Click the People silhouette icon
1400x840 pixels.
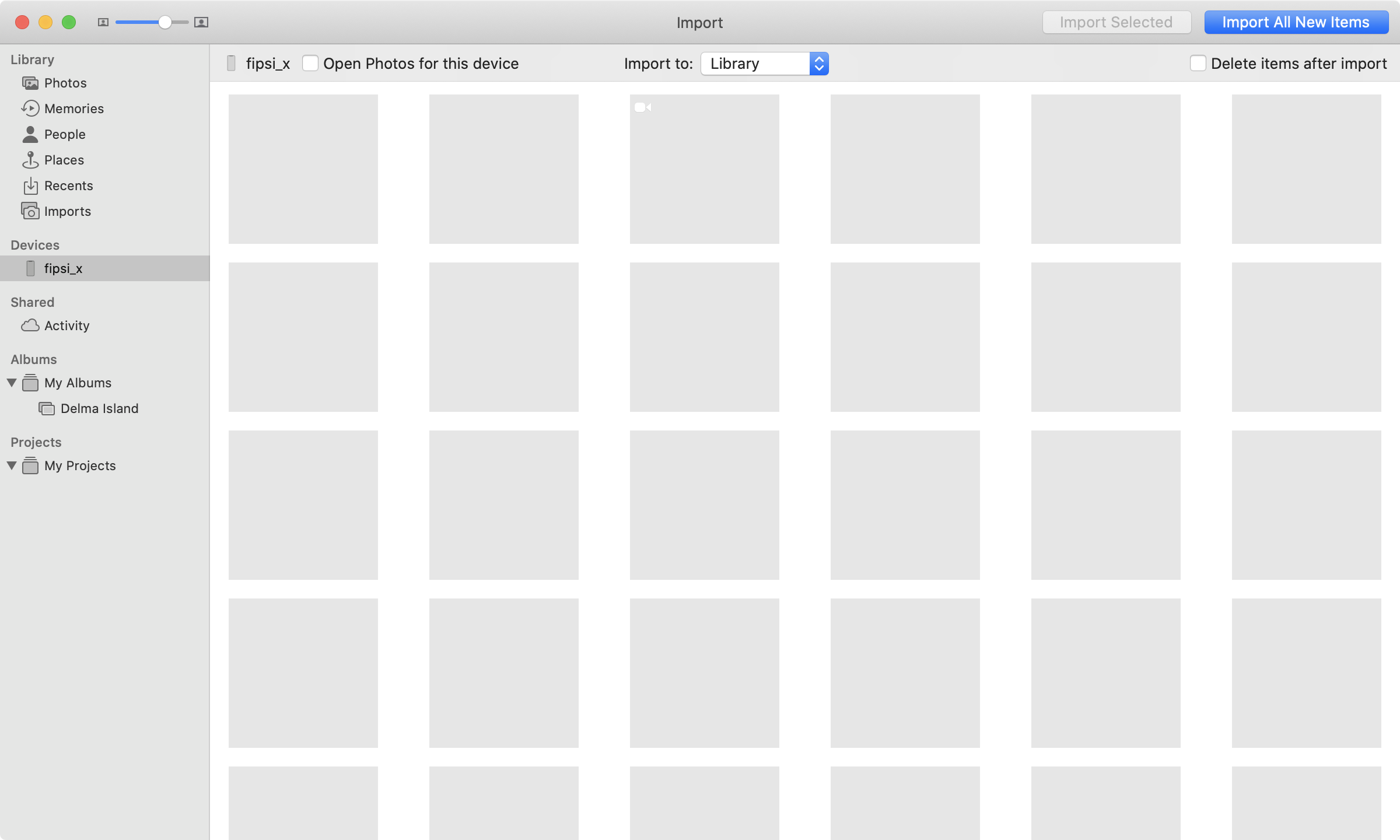point(30,134)
